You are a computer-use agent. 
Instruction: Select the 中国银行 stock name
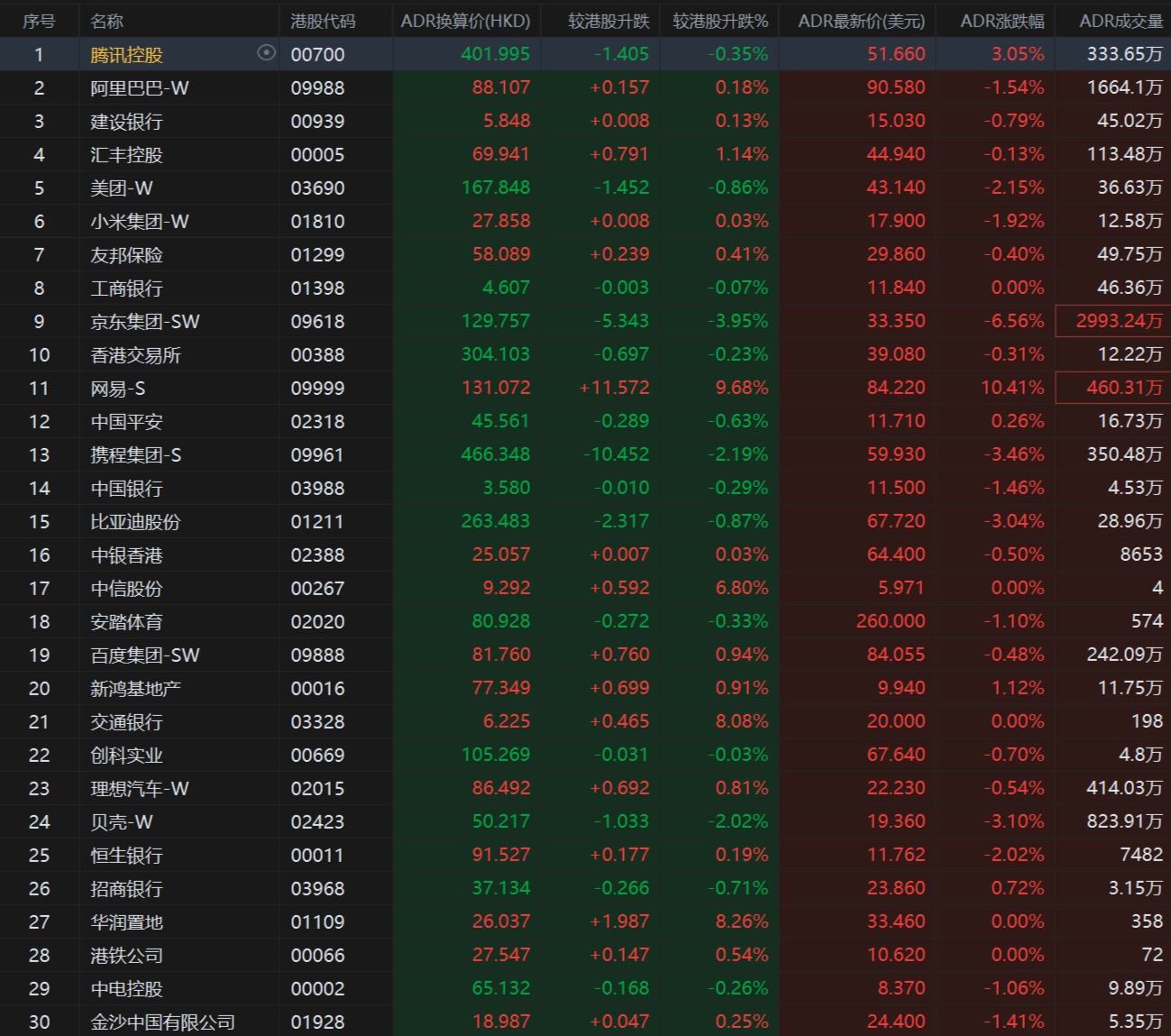(126, 489)
